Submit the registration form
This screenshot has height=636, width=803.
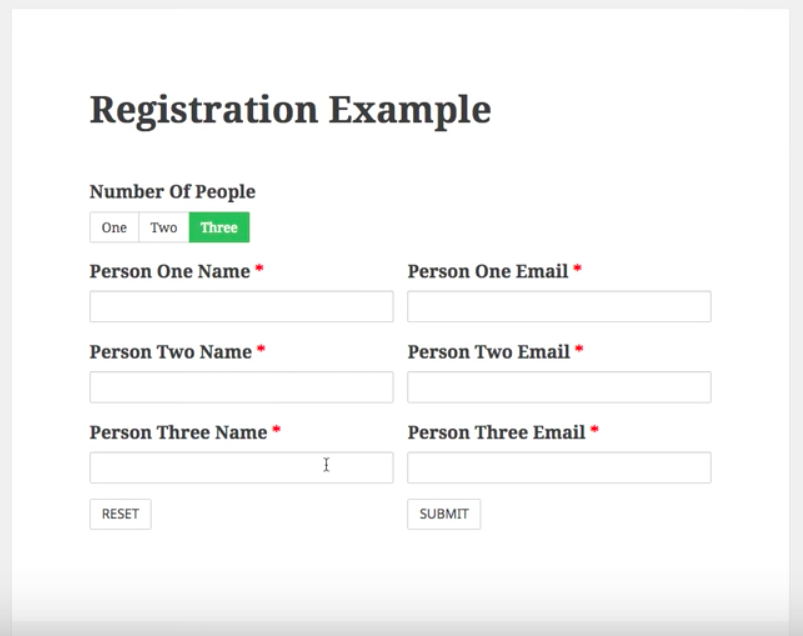(444, 514)
